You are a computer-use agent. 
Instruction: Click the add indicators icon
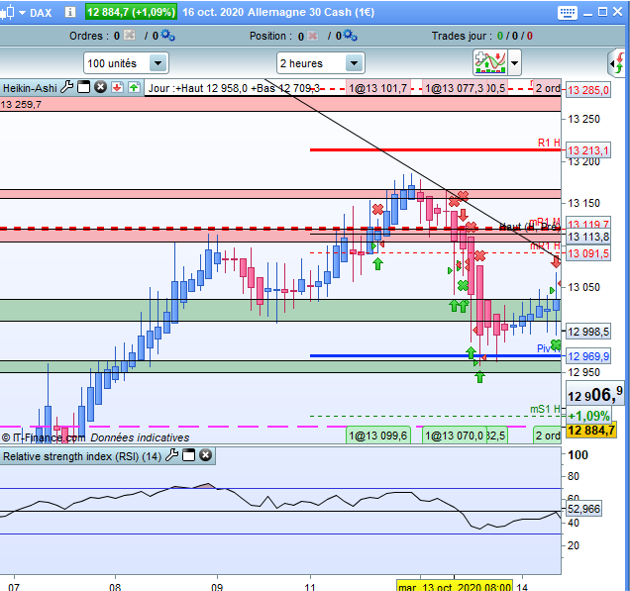click(x=490, y=62)
